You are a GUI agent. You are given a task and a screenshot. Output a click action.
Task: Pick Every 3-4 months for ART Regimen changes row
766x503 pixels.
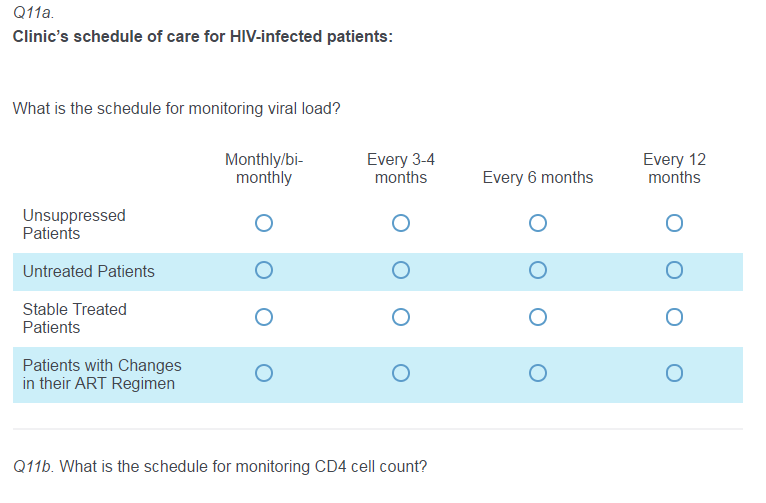point(401,373)
